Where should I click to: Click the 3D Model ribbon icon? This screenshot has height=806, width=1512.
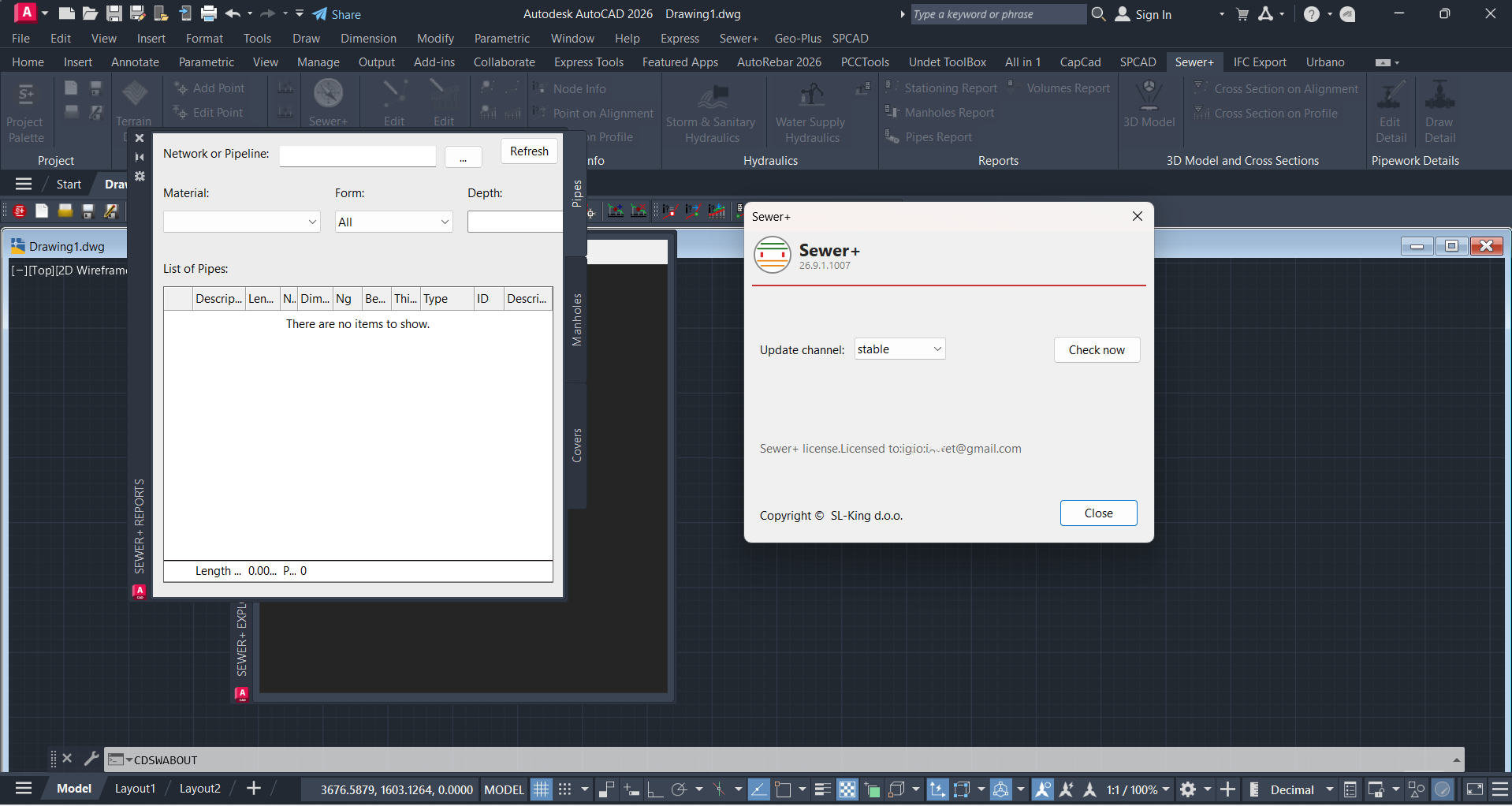tap(1149, 95)
